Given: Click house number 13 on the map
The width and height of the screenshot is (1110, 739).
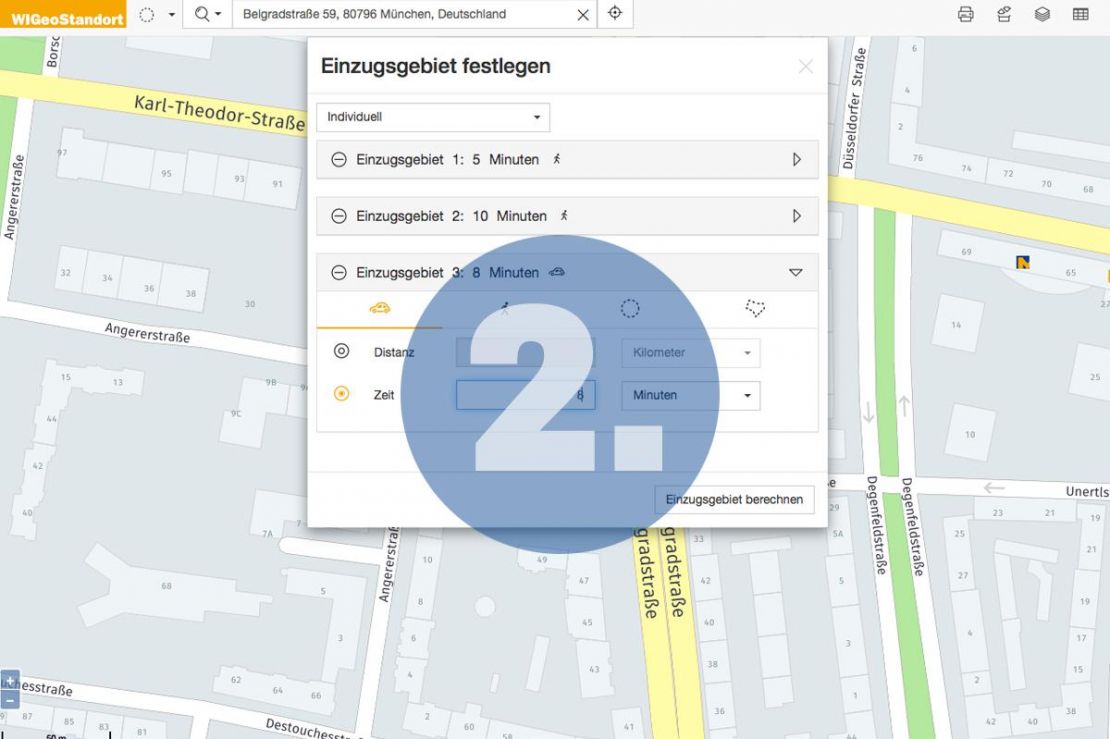Looking at the screenshot, I should (x=118, y=382).
